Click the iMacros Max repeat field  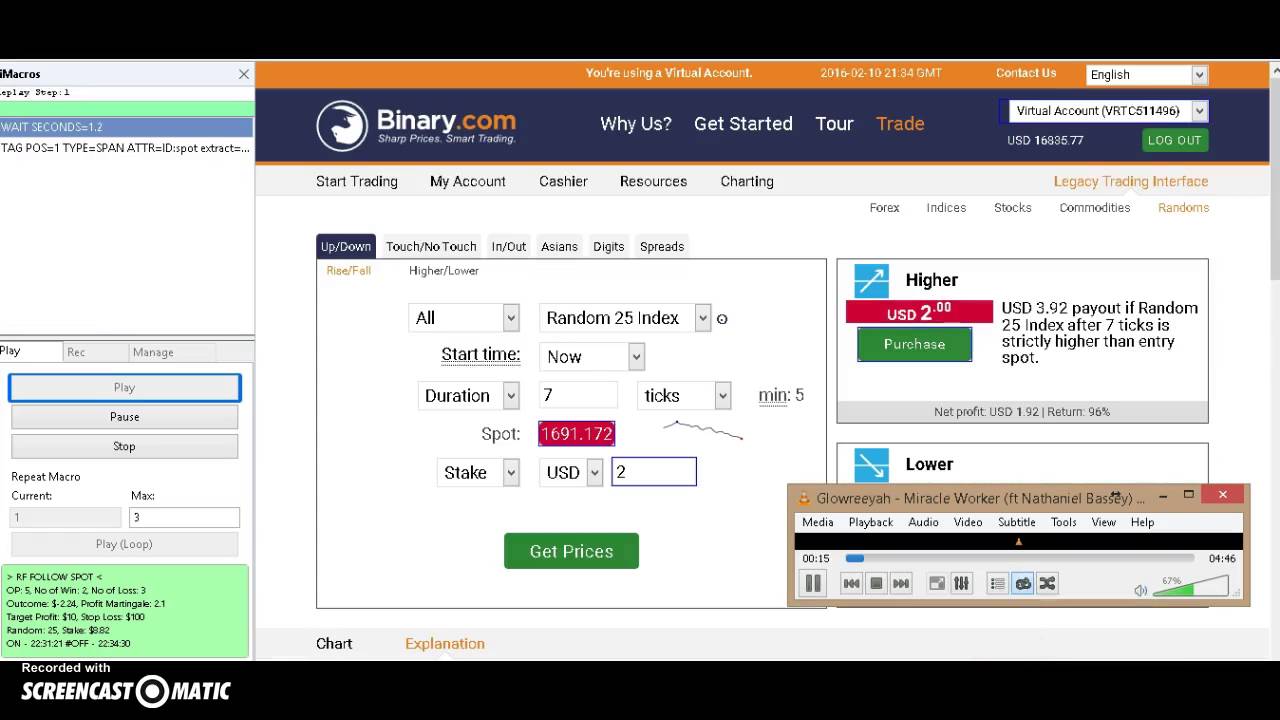184,517
